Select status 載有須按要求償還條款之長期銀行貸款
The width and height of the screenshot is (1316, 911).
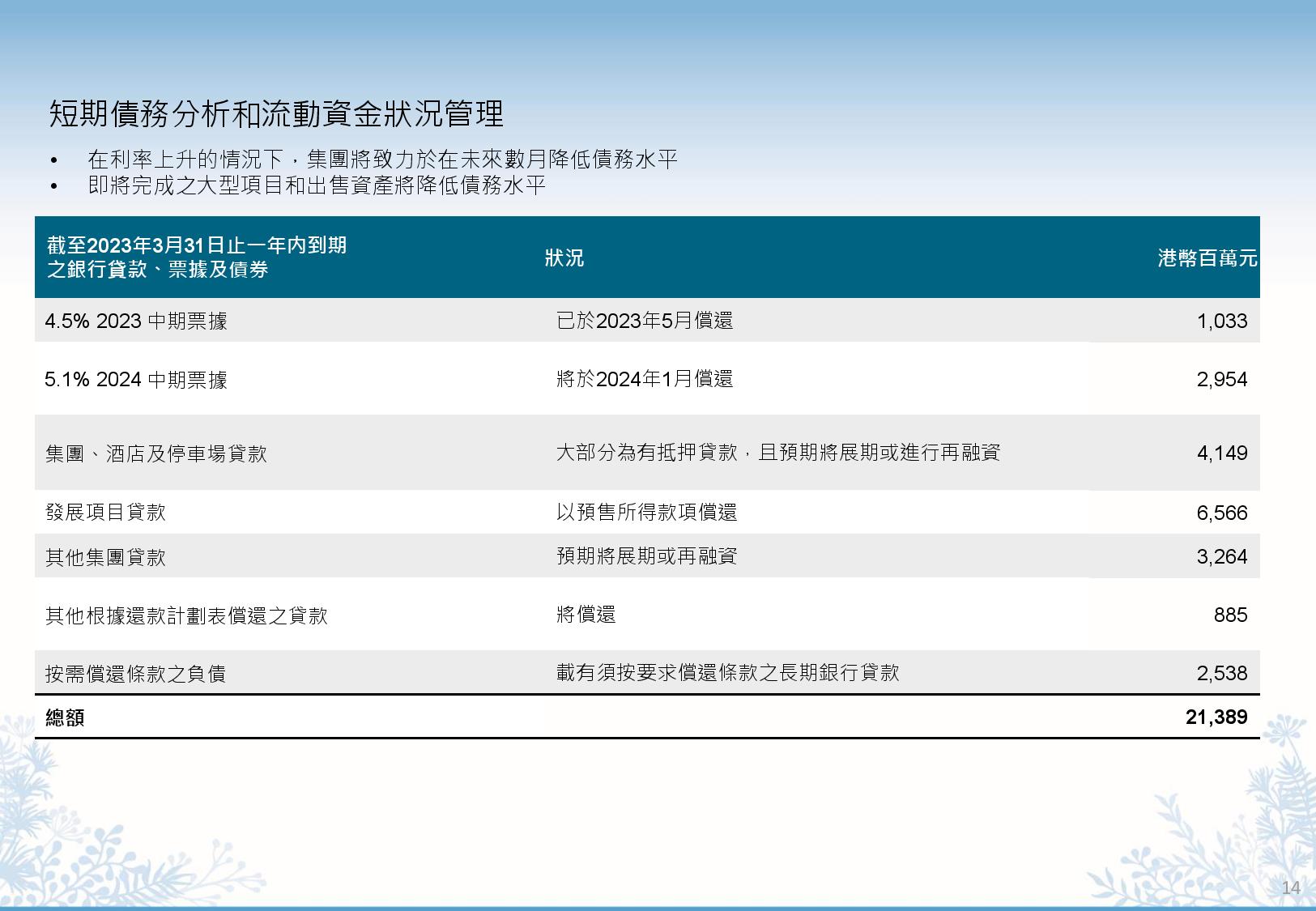coord(727,672)
